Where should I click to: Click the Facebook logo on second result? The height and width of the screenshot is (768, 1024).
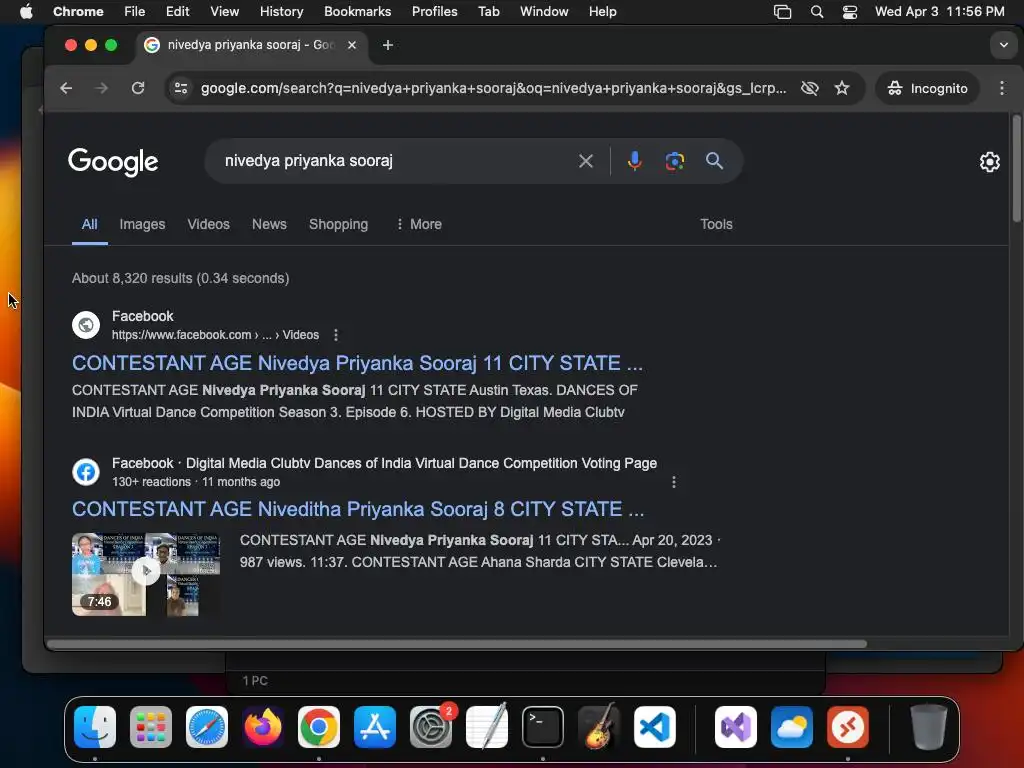[86, 472]
